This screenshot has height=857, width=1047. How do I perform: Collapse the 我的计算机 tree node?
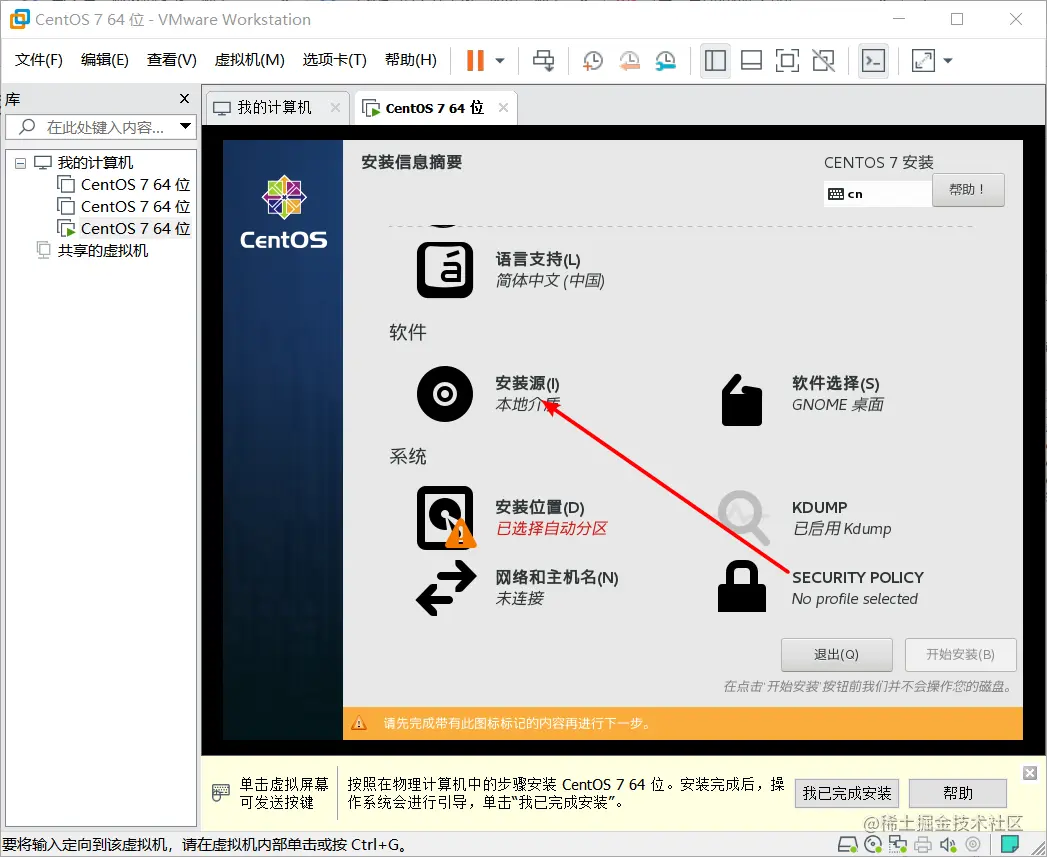21,162
